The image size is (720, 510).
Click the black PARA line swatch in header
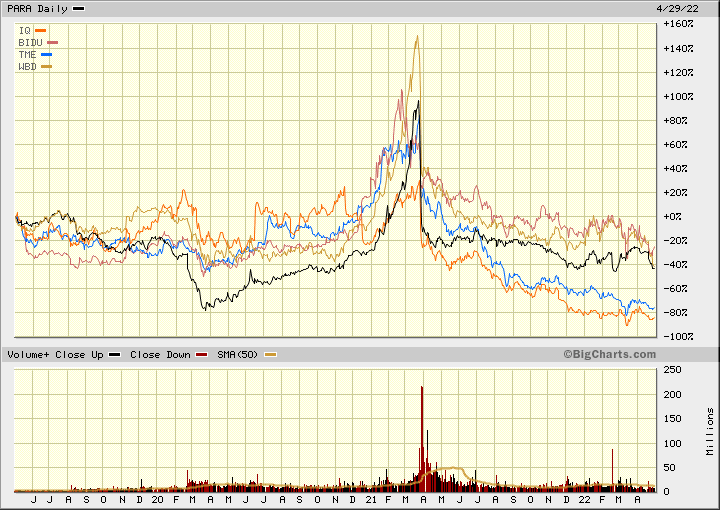pos(79,9)
